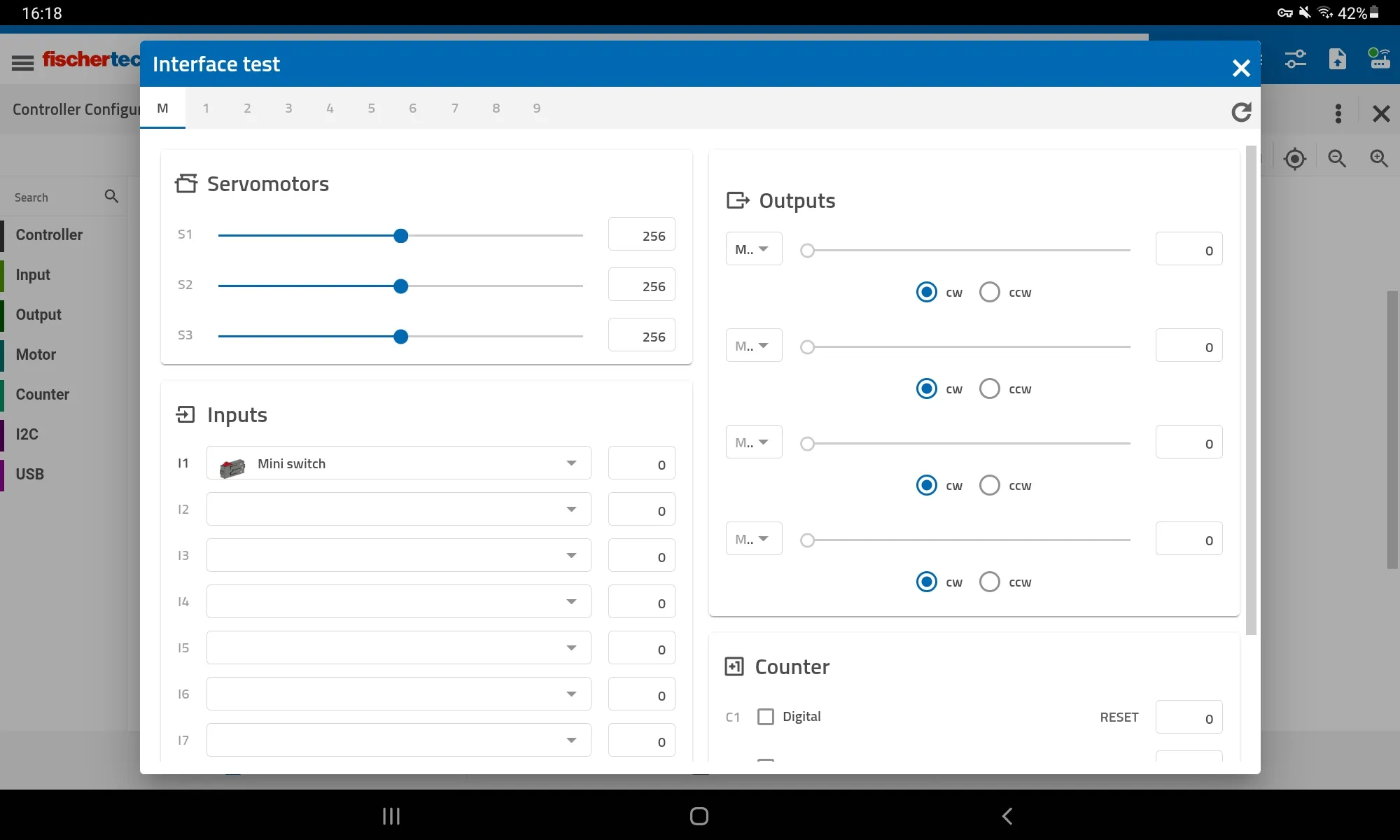Click the controller connection icon top right
1400x840 pixels.
click(1379, 59)
